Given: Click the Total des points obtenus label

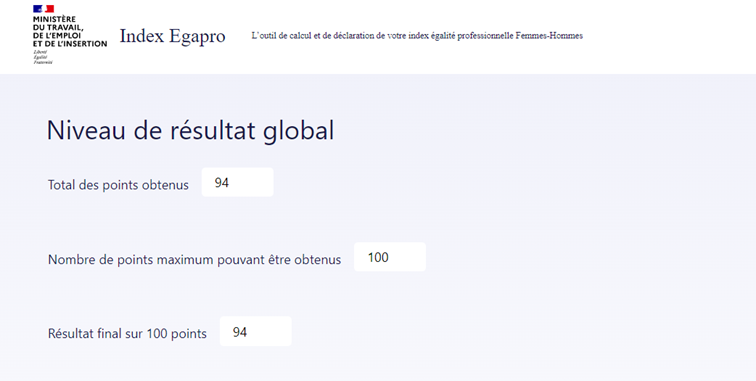Looking at the screenshot, I should [x=118, y=185].
